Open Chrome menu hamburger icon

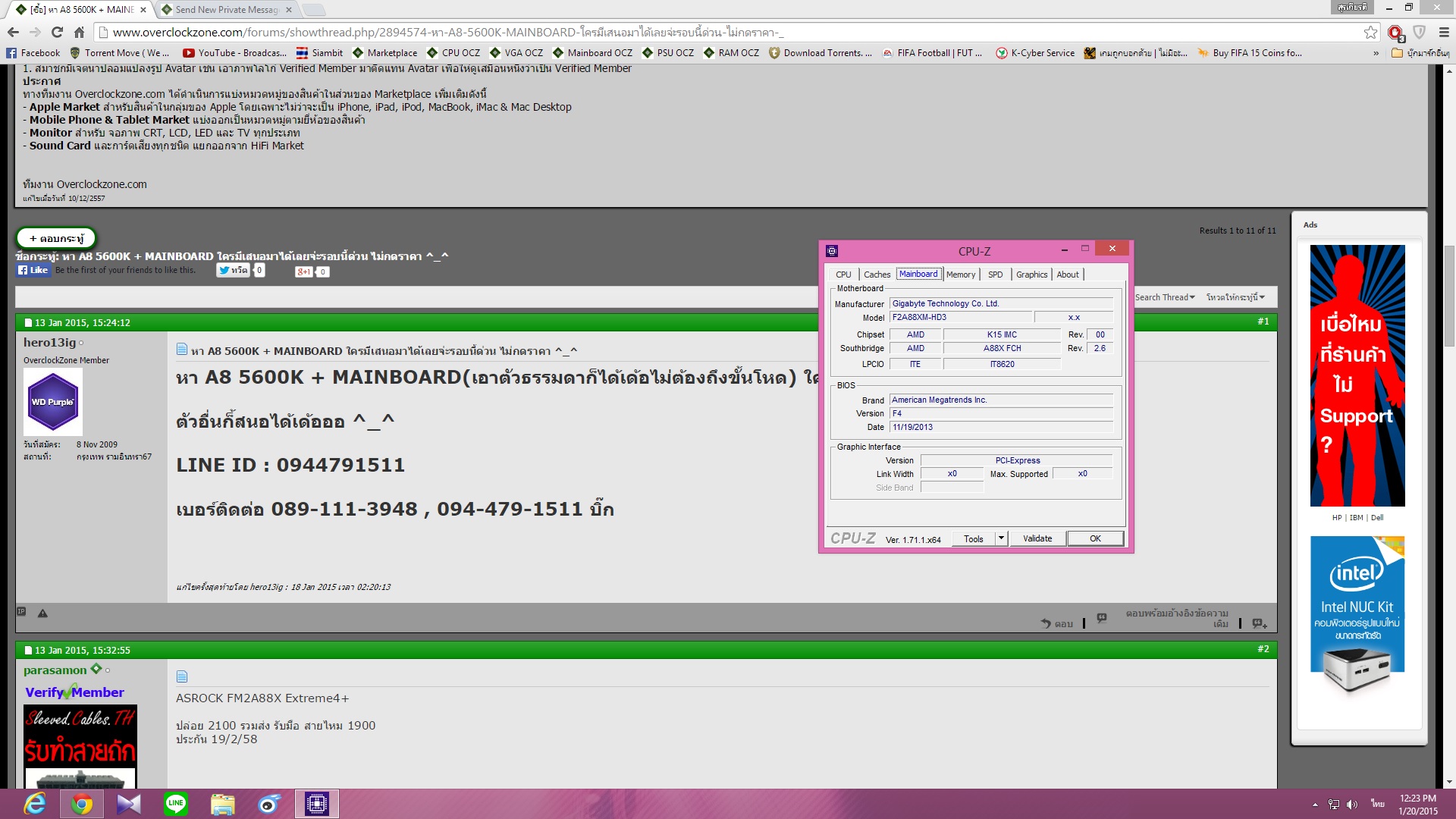tap(1444, 32)
